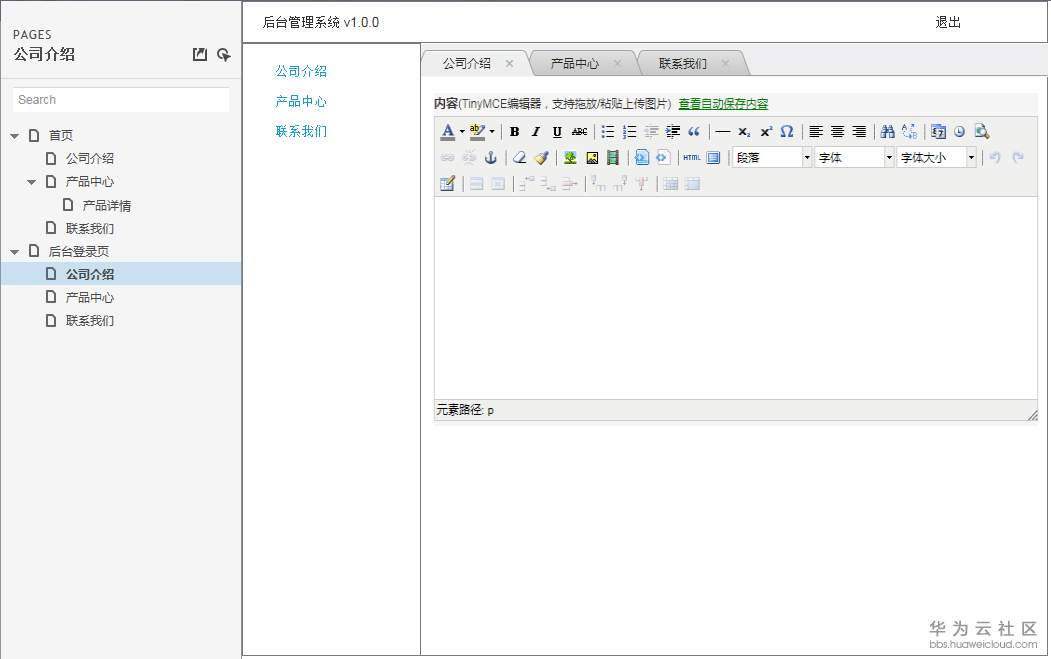This screenshot has width=1051, height=659.
Task: Insert a table using the table icon
Action: coord(447,184)
